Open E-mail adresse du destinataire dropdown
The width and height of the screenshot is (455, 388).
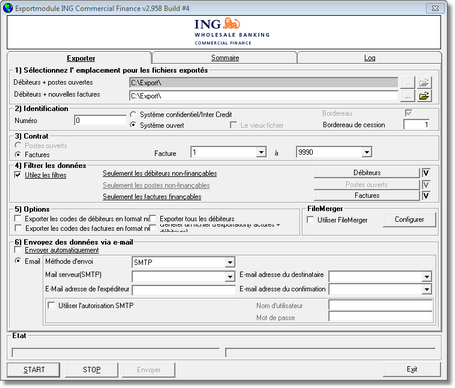[427, 276]
